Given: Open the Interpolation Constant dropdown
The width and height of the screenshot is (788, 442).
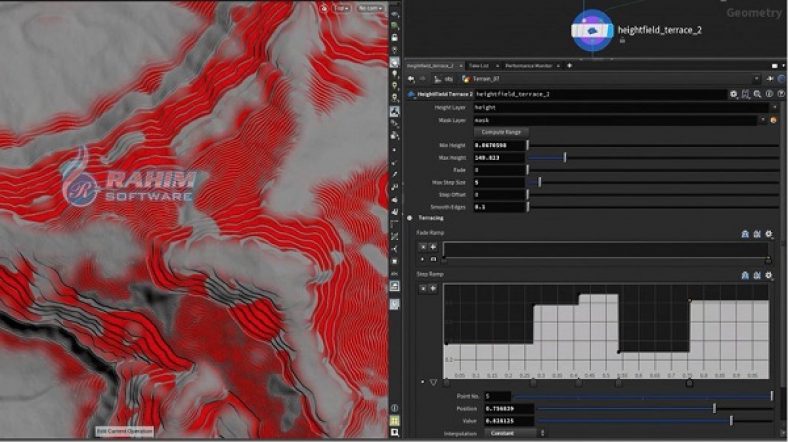Looking at the screenshot, I should (514, 433).
